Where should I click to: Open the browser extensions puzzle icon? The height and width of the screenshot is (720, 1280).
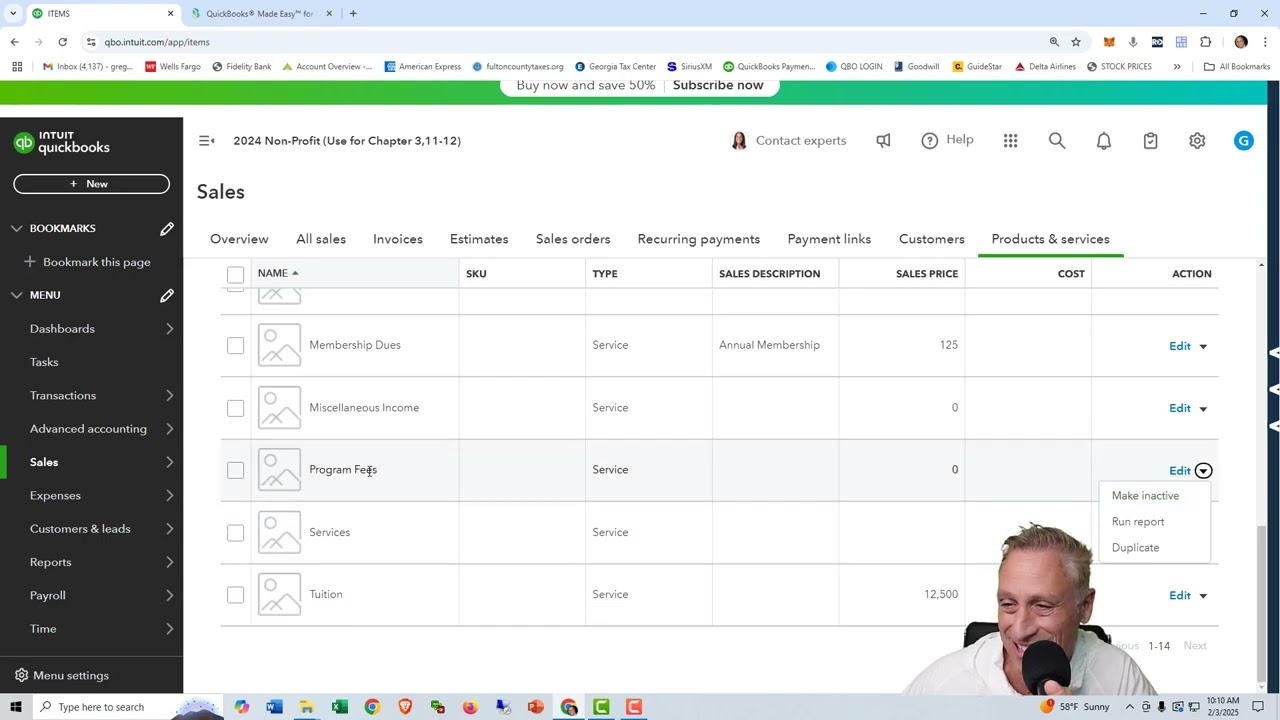1205,42
